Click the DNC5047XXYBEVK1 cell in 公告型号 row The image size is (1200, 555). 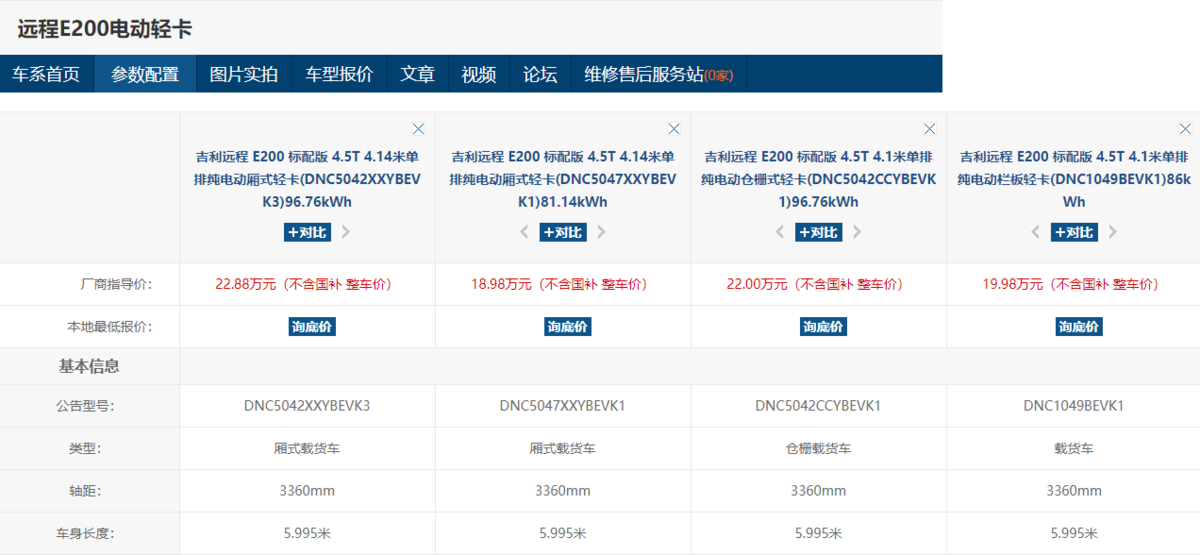coord(563,406)
